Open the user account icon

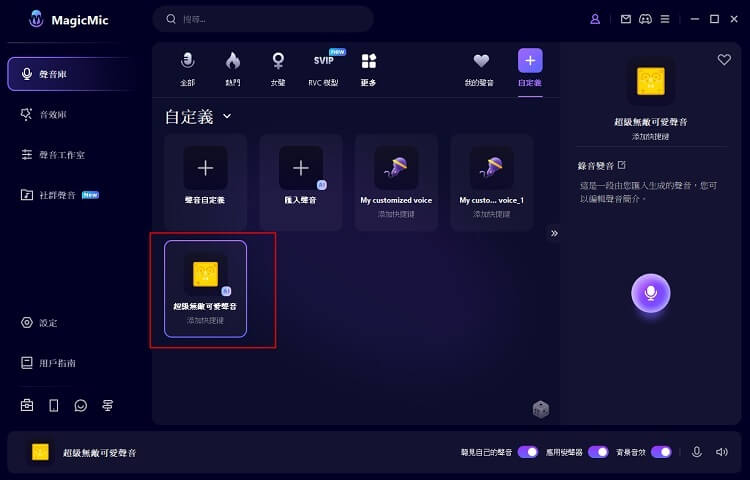click(x=595, y=19)
